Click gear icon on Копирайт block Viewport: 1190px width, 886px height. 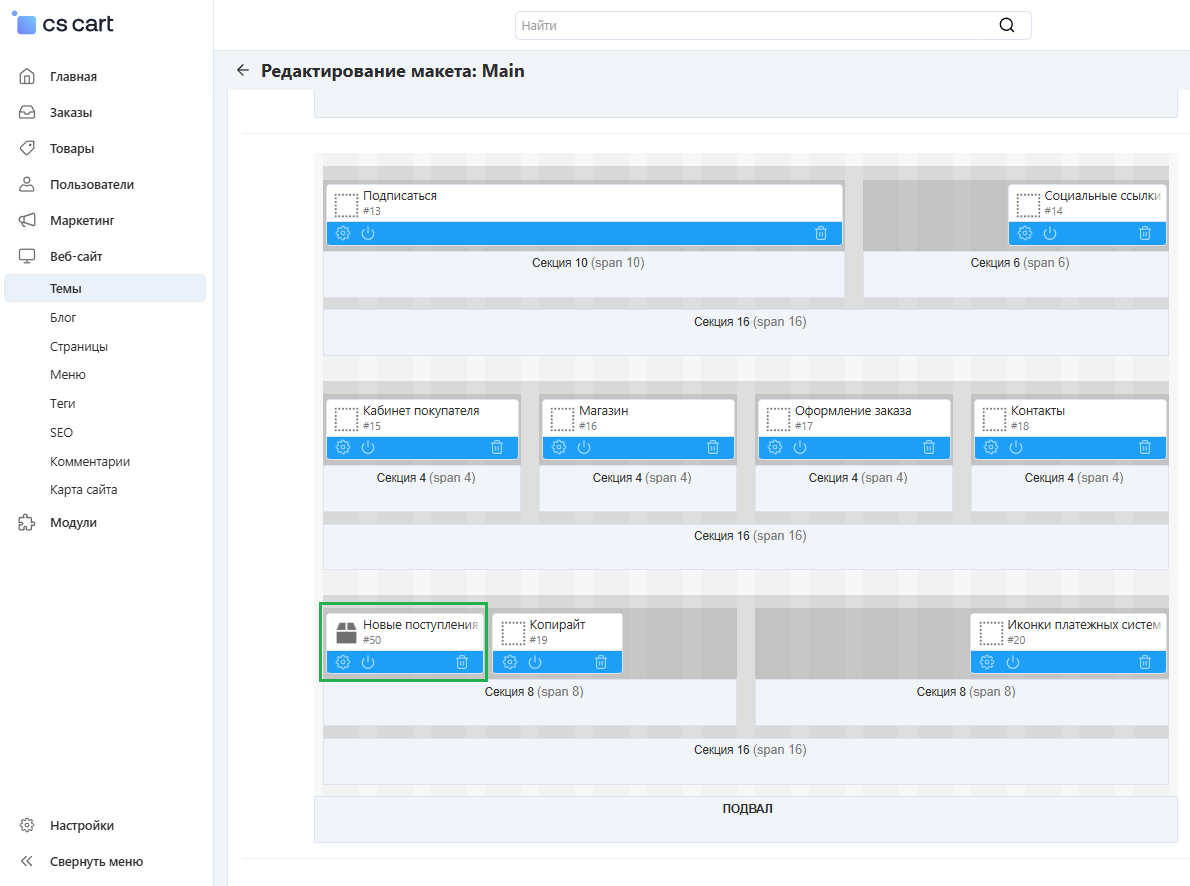[510, 662]
